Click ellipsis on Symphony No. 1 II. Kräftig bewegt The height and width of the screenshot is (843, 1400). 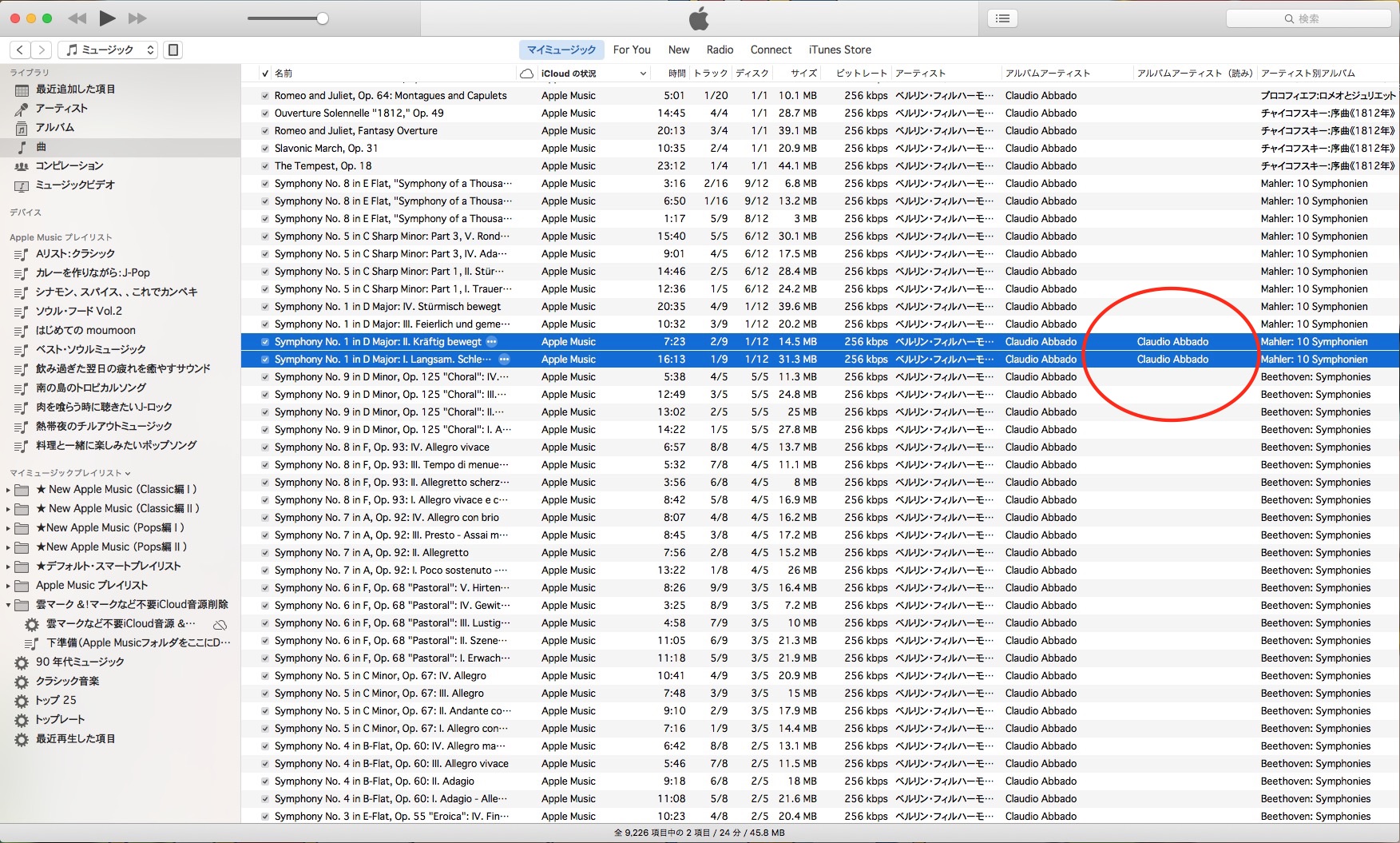pos(492,341)
